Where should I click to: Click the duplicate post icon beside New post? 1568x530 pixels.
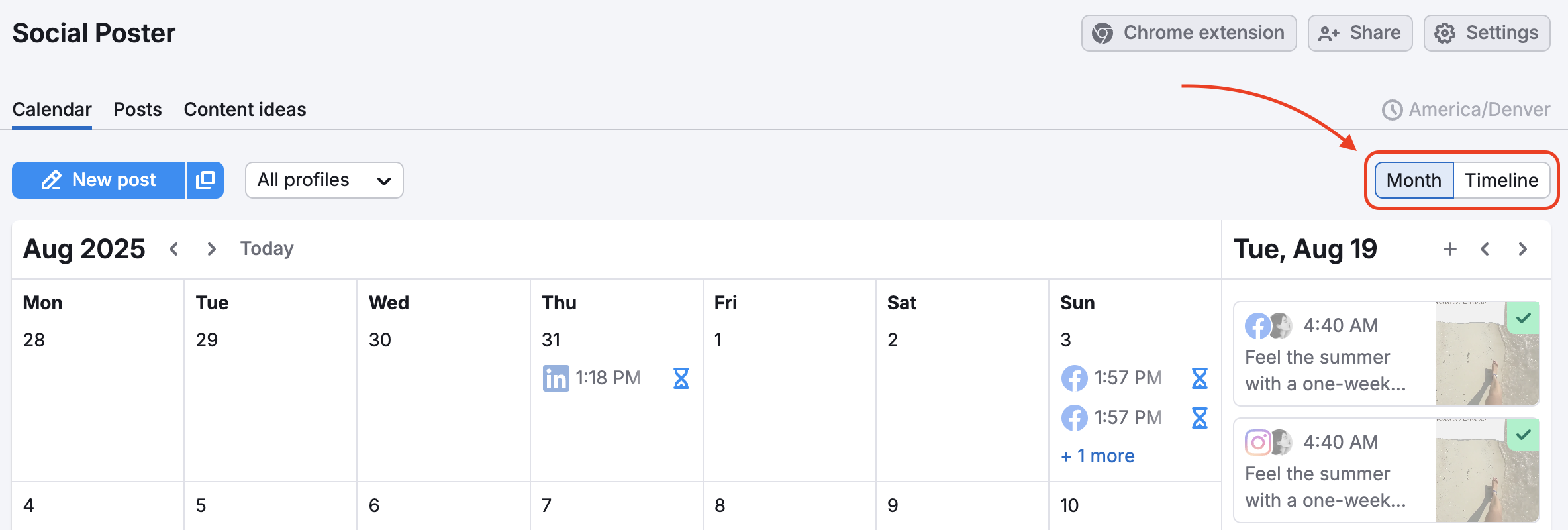point(204,180)
